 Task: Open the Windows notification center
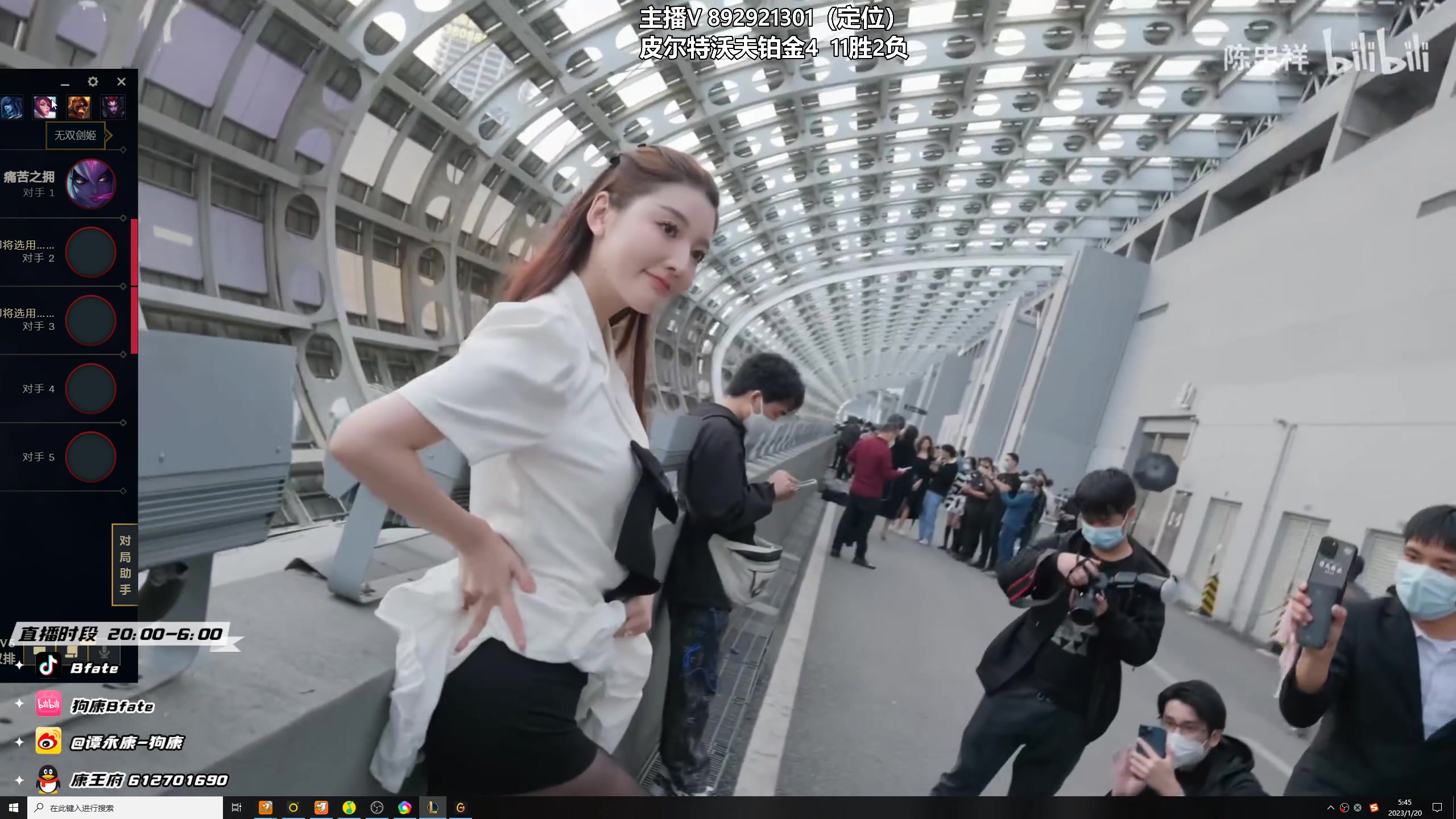click(1437, 808)
